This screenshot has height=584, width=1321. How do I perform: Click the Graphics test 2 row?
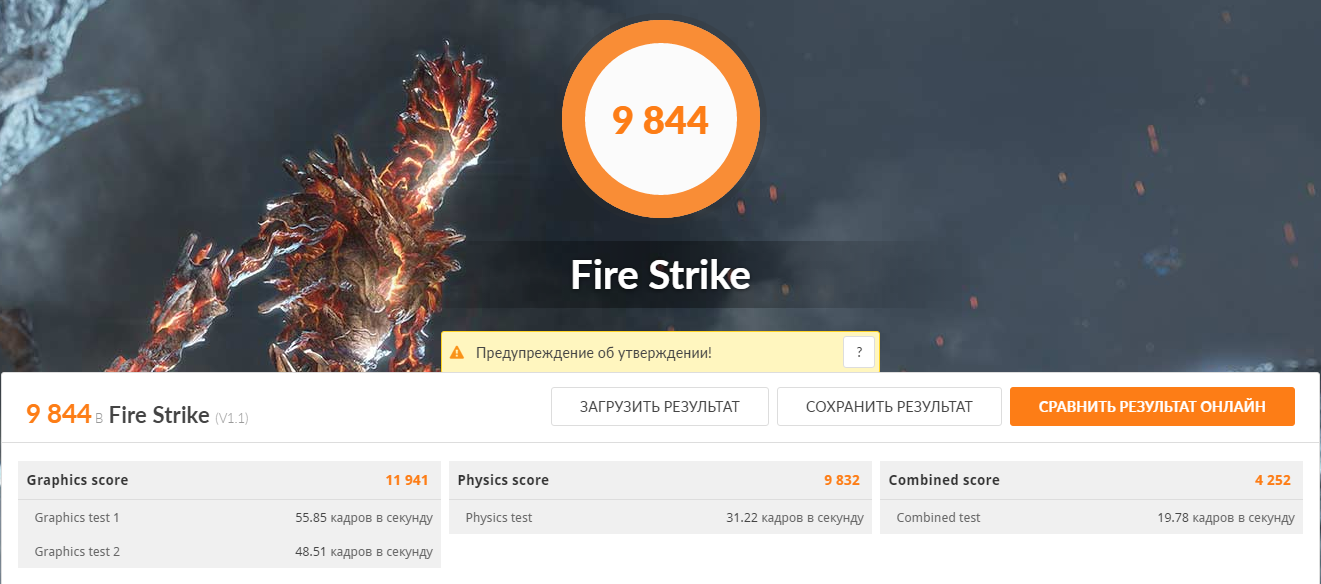tap(229, 551)
